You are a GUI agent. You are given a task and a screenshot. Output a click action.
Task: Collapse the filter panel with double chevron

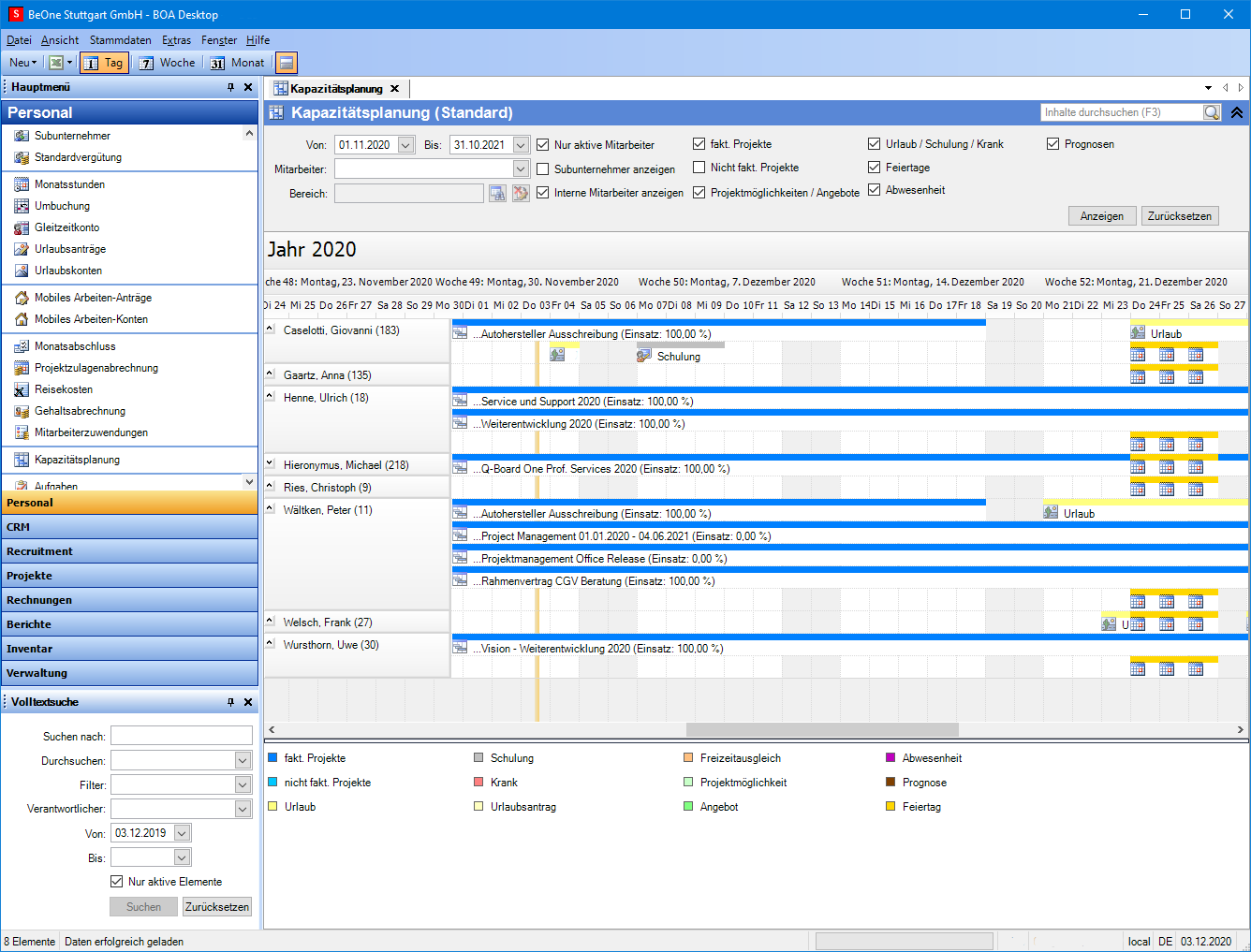coord(1237,112)
